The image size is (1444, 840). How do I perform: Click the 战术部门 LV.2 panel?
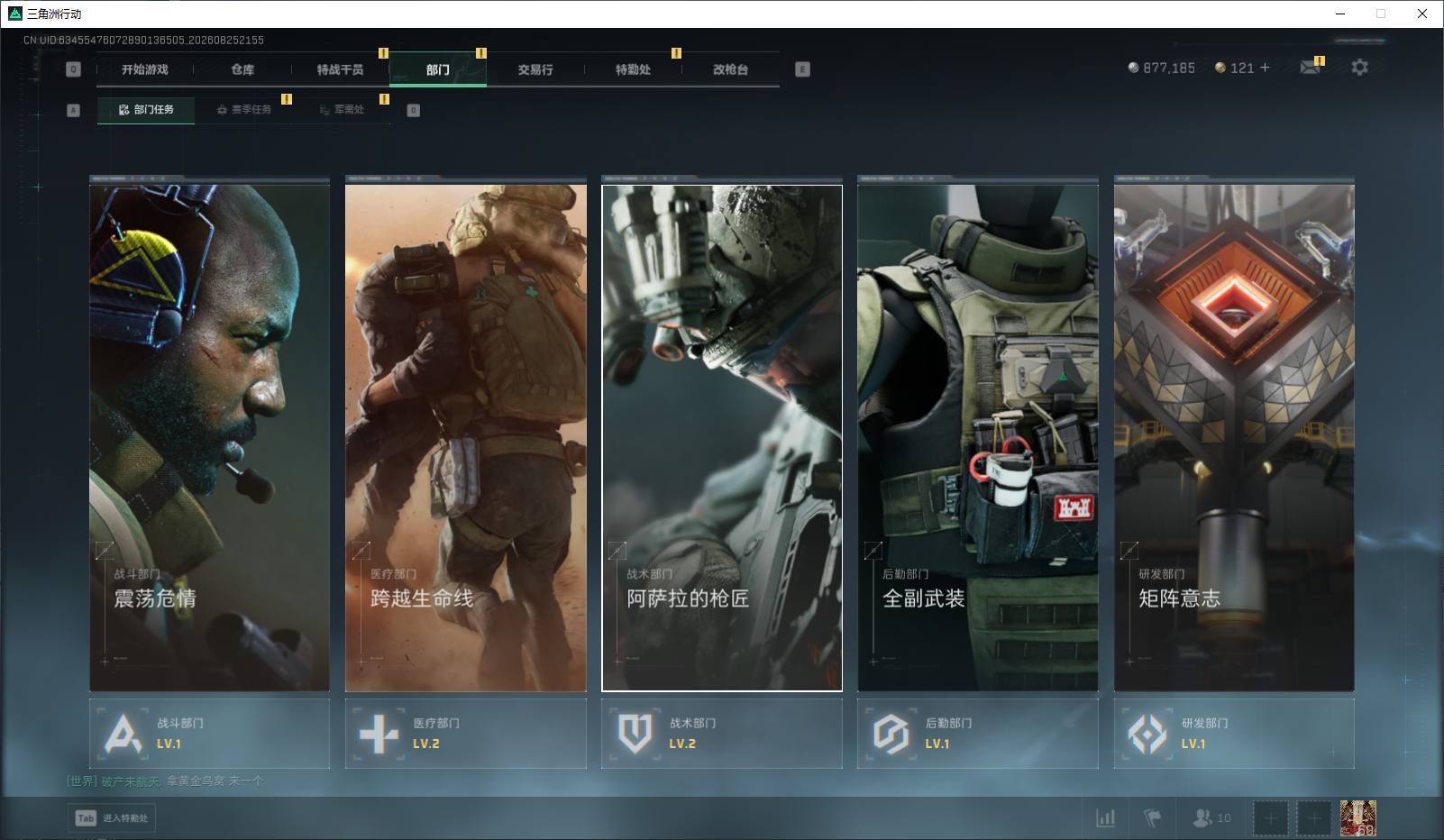pos(722,734)
